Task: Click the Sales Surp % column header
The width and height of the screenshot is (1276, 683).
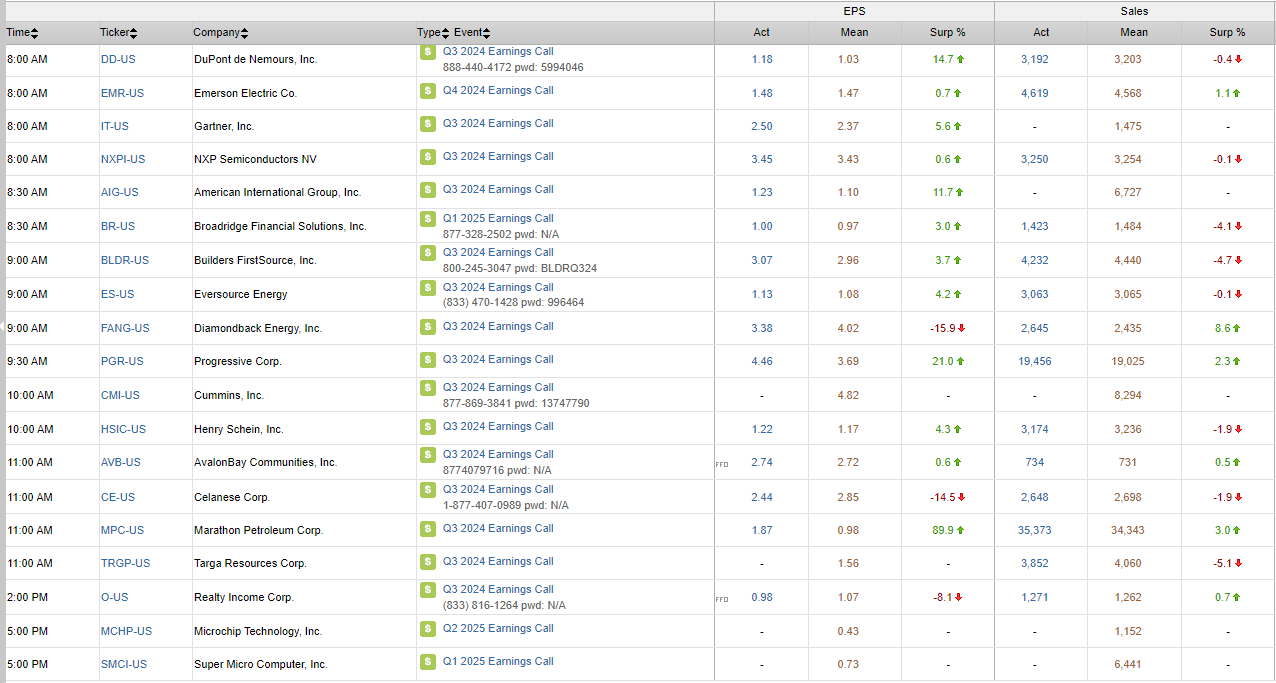Action: [x=1228, y=32]
